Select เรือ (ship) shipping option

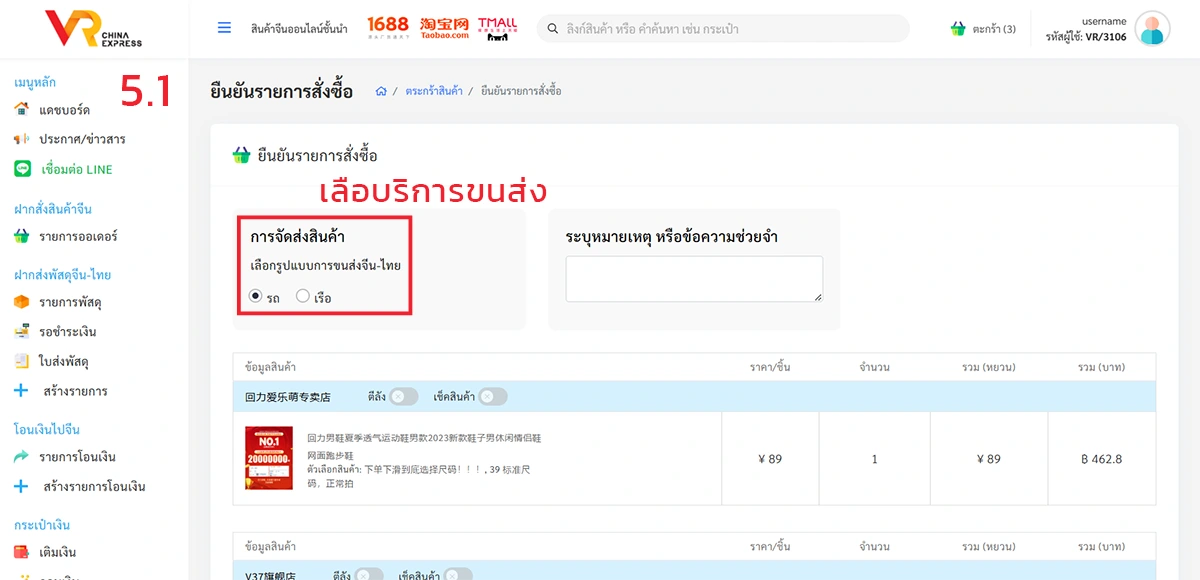[303, 297]
